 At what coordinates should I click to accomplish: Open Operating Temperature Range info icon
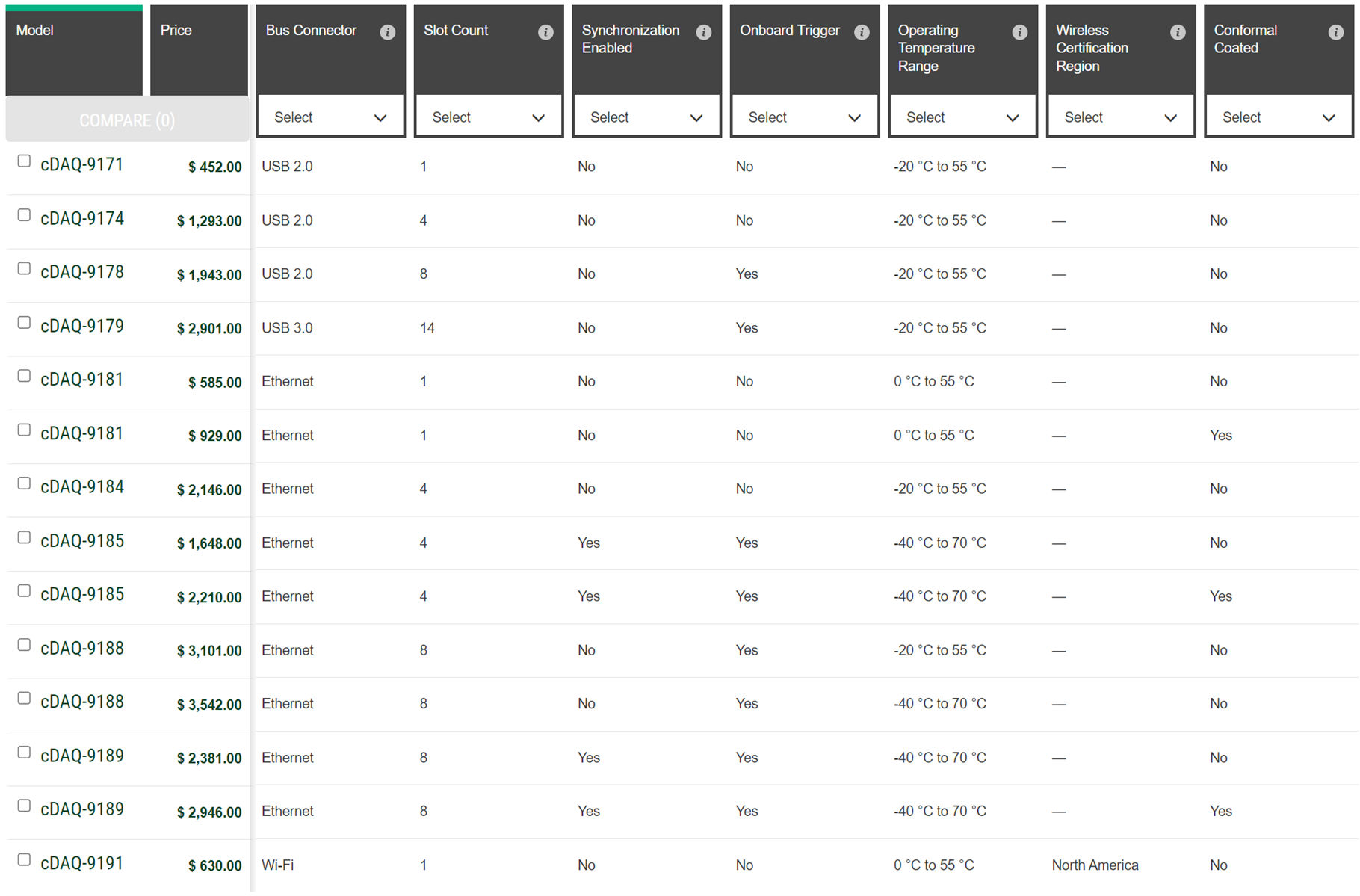[x=1019, y=32]
